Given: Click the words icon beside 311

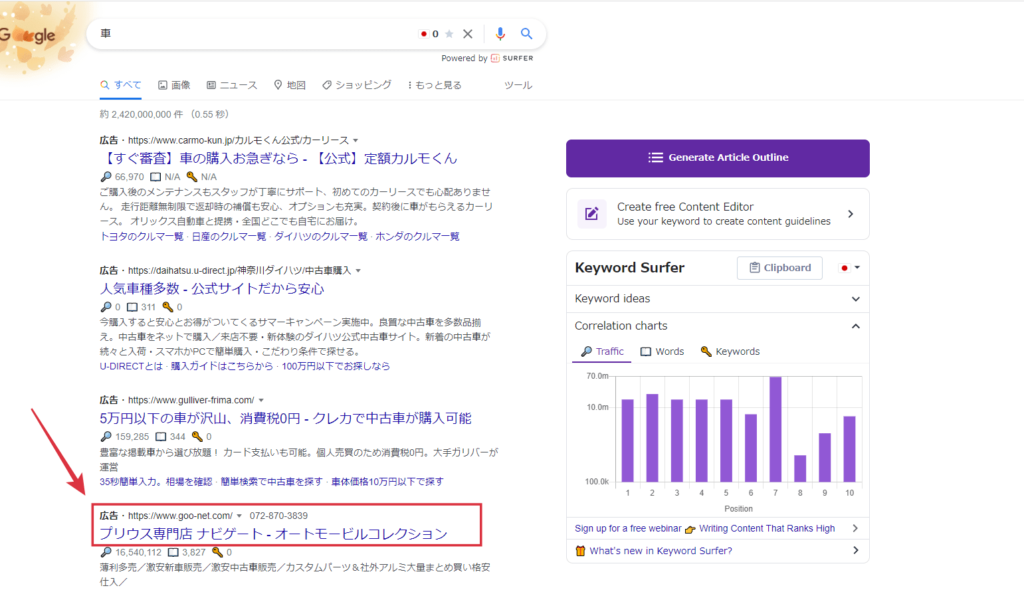Looking at the screenshot, I should click(132, 307).
